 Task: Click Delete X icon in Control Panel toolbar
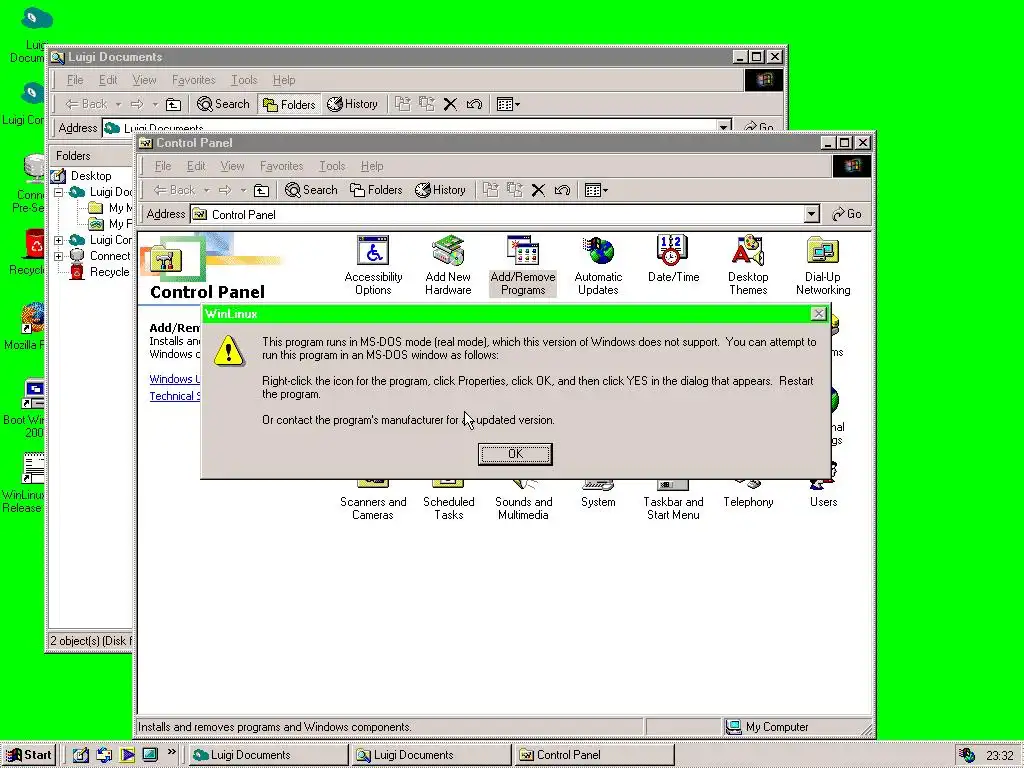(x=538, y=190)
